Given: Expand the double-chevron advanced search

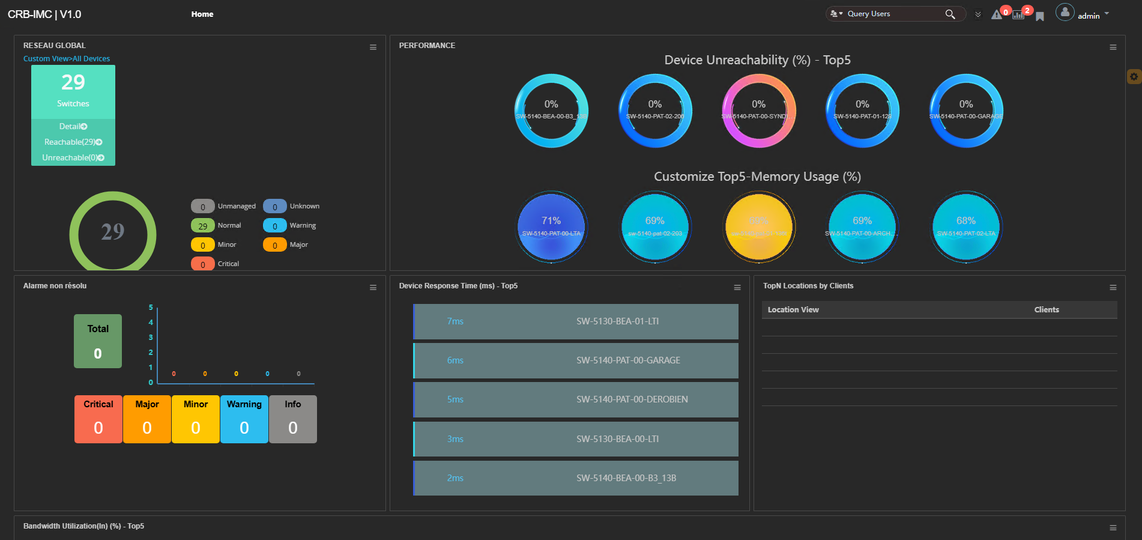Looking at the screenshot, I should tap(978, 15).
